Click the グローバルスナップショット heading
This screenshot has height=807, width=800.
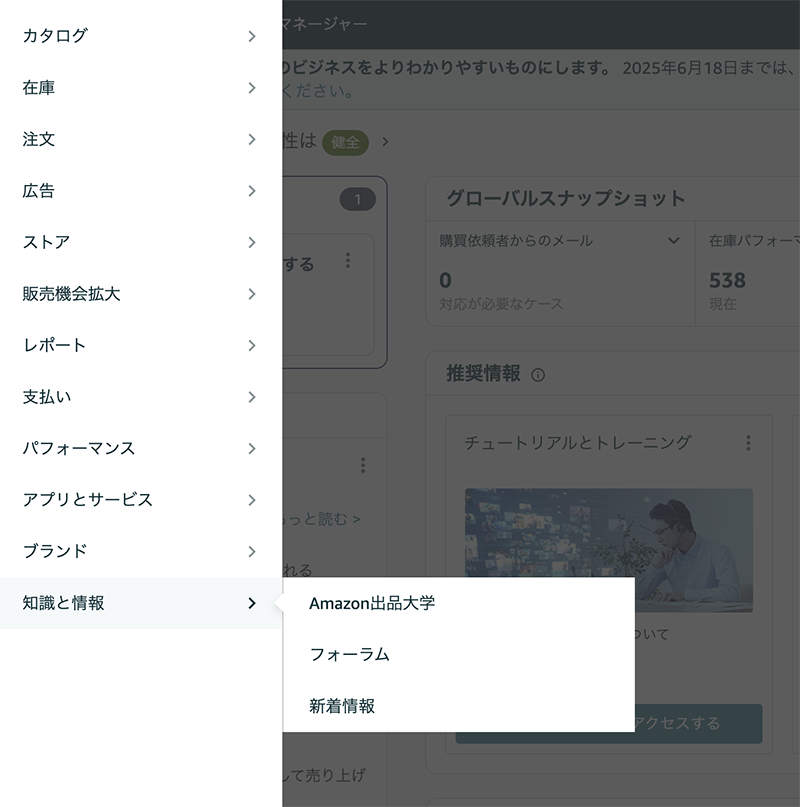click(x=566, y=198)
